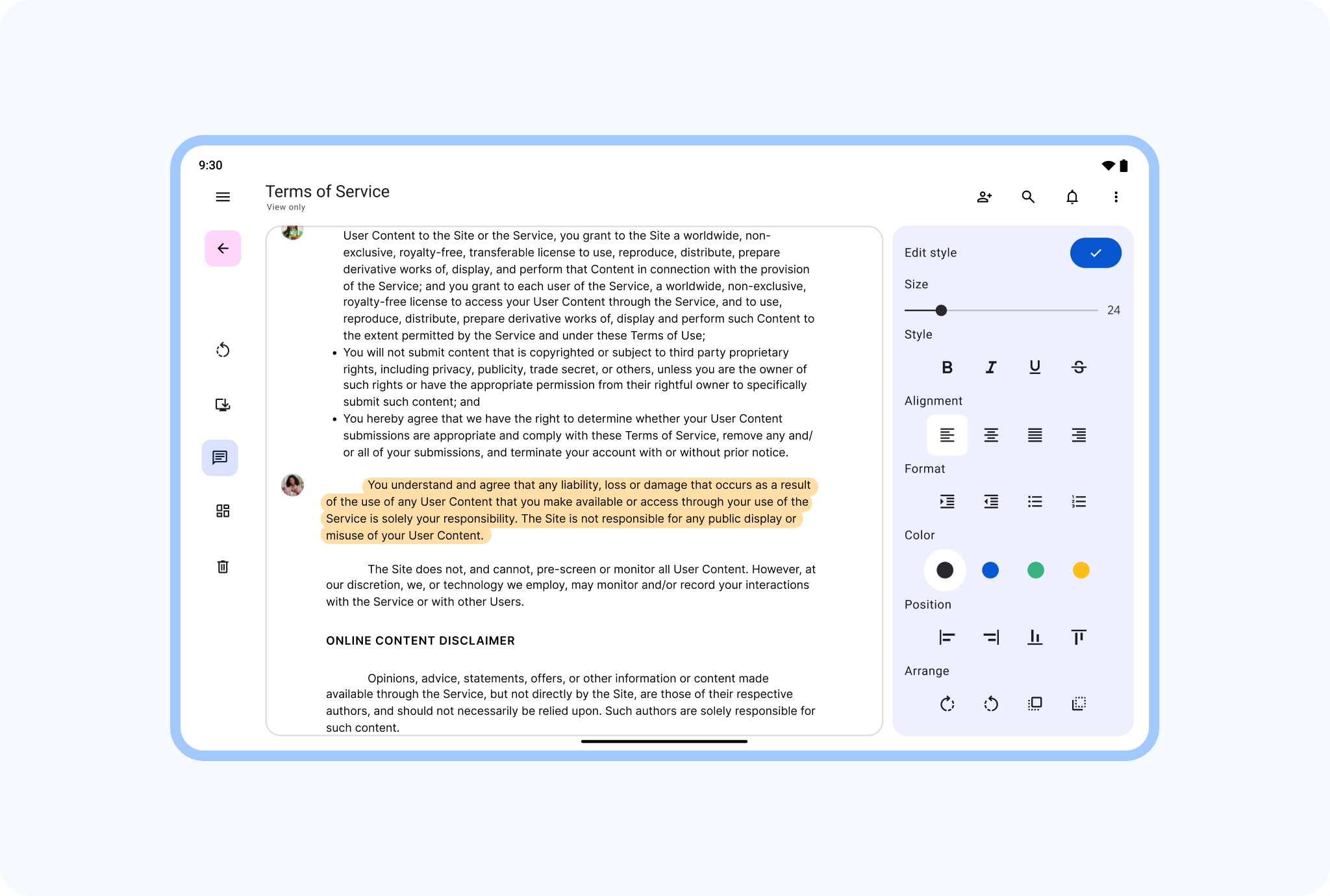Screen dimensions: 1330x896
Task: Open the three-dot overflow menu
Action: point(1116,197)
